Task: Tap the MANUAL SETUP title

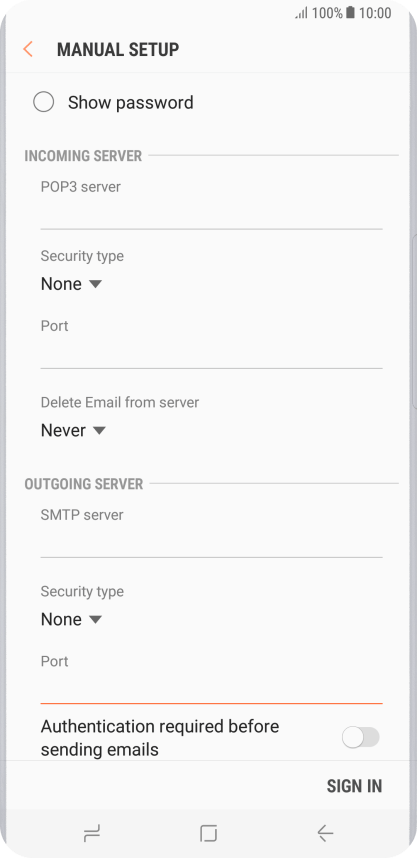Action: (x=118, y=49)
